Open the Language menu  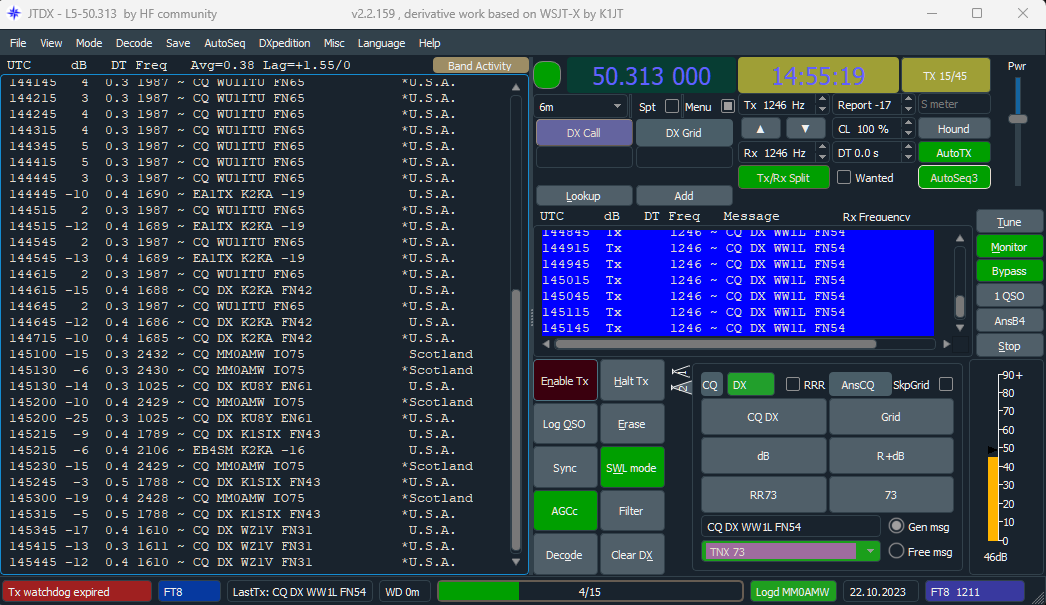[381, 43]
